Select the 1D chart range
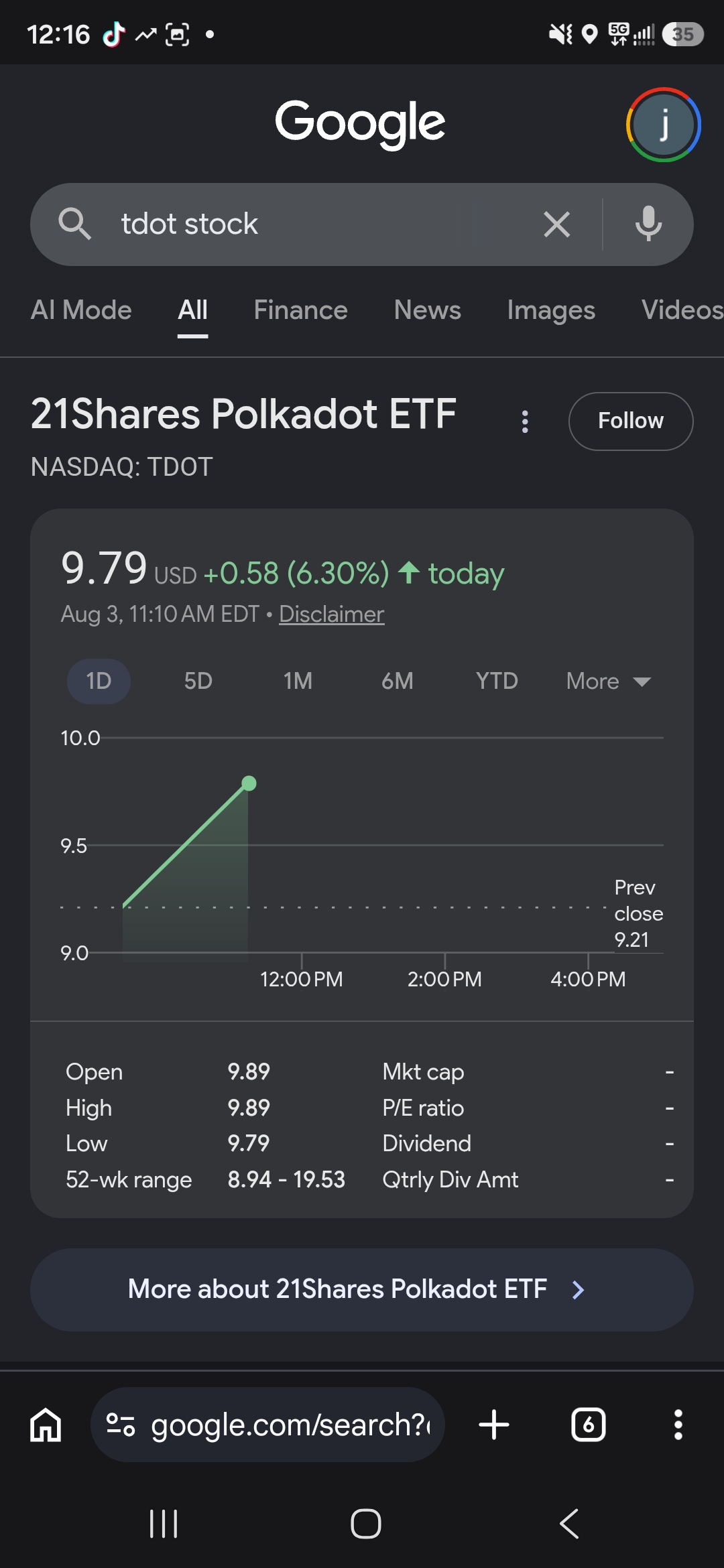This screenshot has height=1568, width=724. point(99,681)
